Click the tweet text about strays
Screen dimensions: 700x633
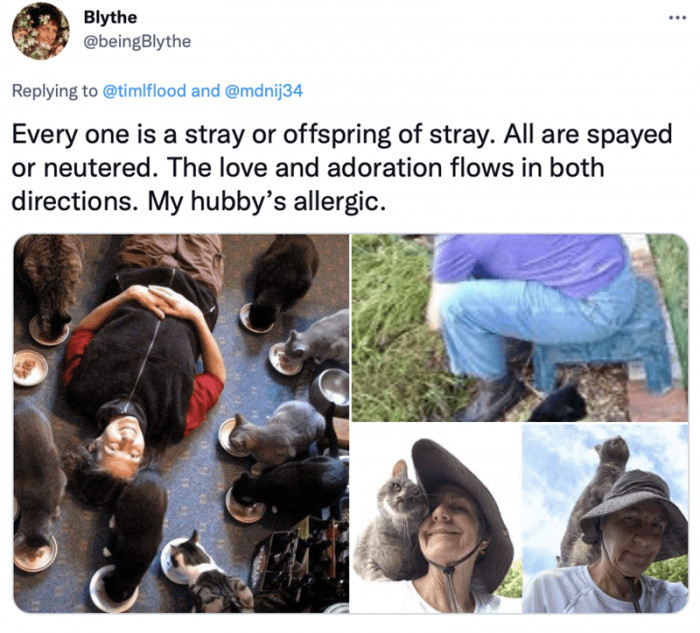tap(340, 166)
